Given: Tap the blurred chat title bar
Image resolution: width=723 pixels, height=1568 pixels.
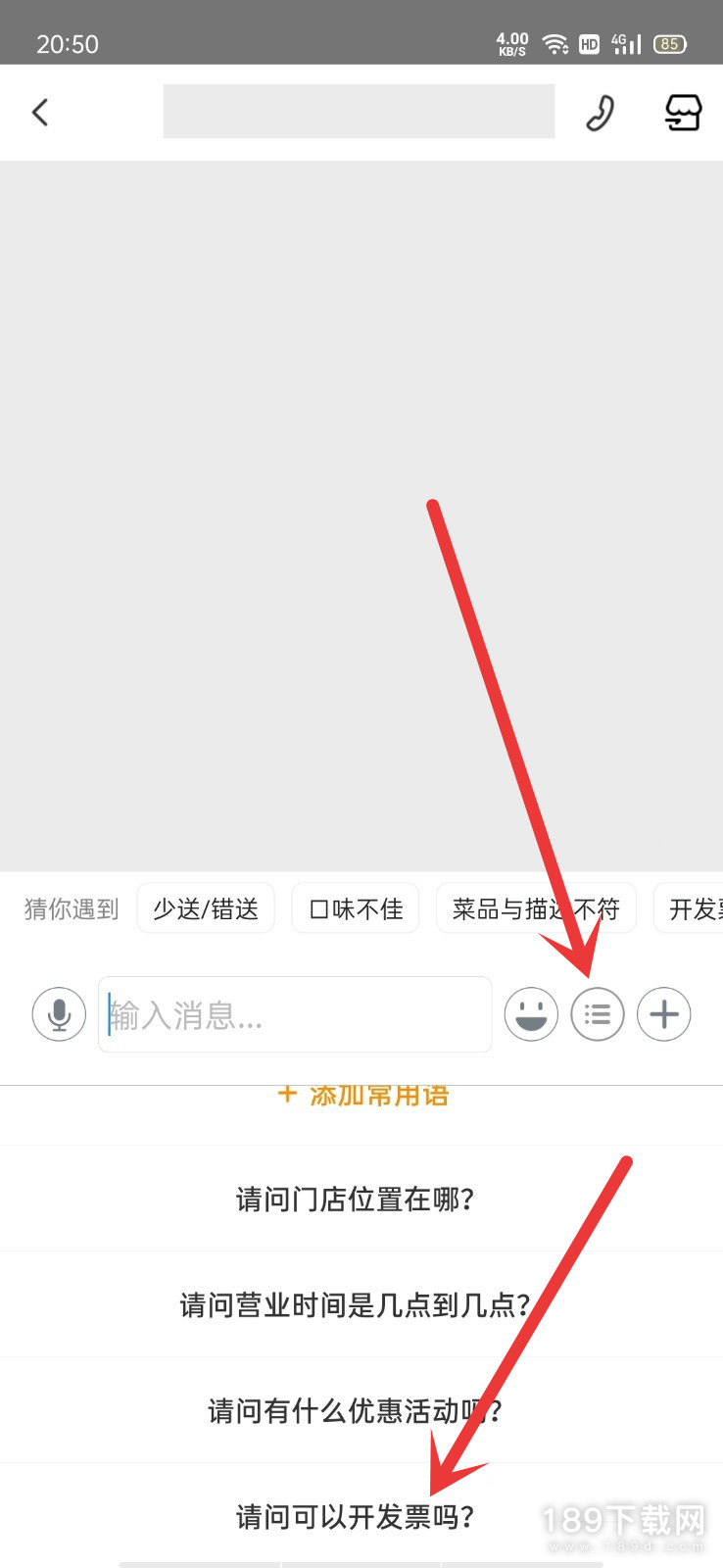Looking at the screenshot, I should tap(359, 111).
